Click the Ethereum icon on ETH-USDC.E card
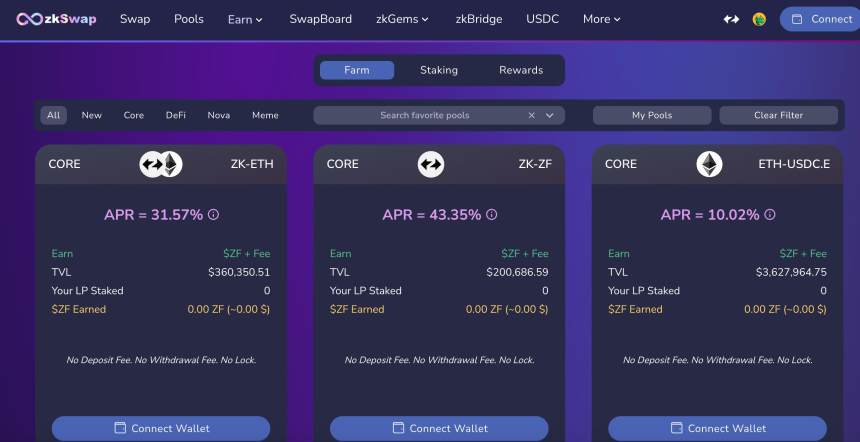Viewport: 860px width, 442px height. coord(709,164)
